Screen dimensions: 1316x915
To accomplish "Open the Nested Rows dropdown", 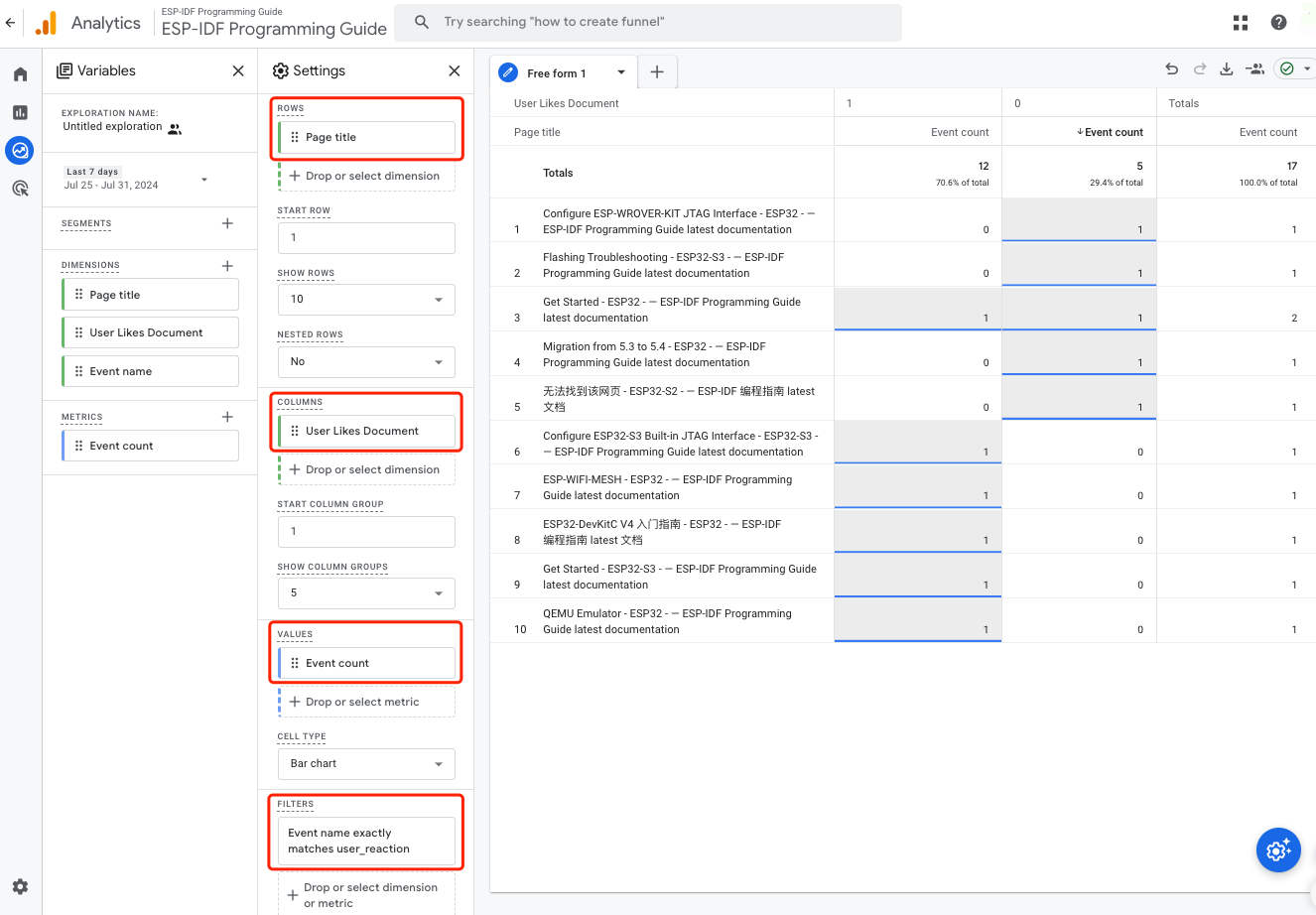I will click(x=366, y=361).
